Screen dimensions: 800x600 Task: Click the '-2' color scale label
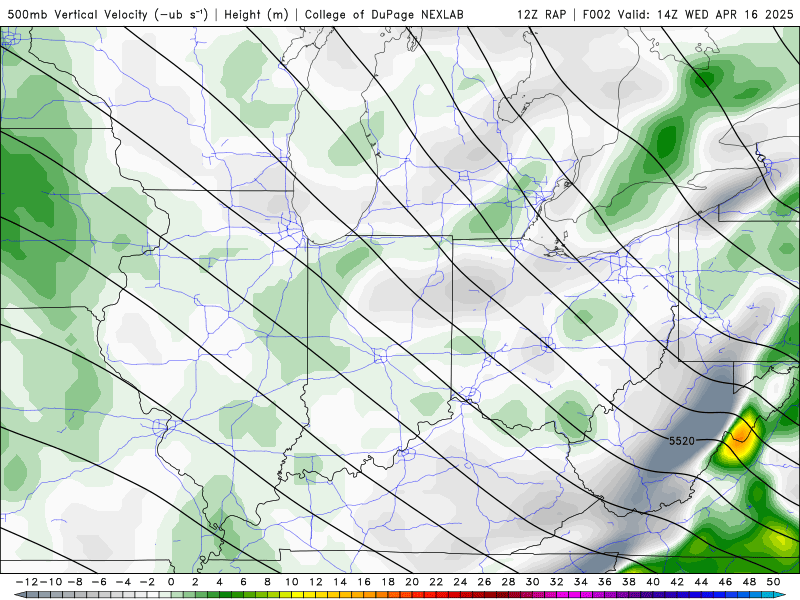point(147,582)
